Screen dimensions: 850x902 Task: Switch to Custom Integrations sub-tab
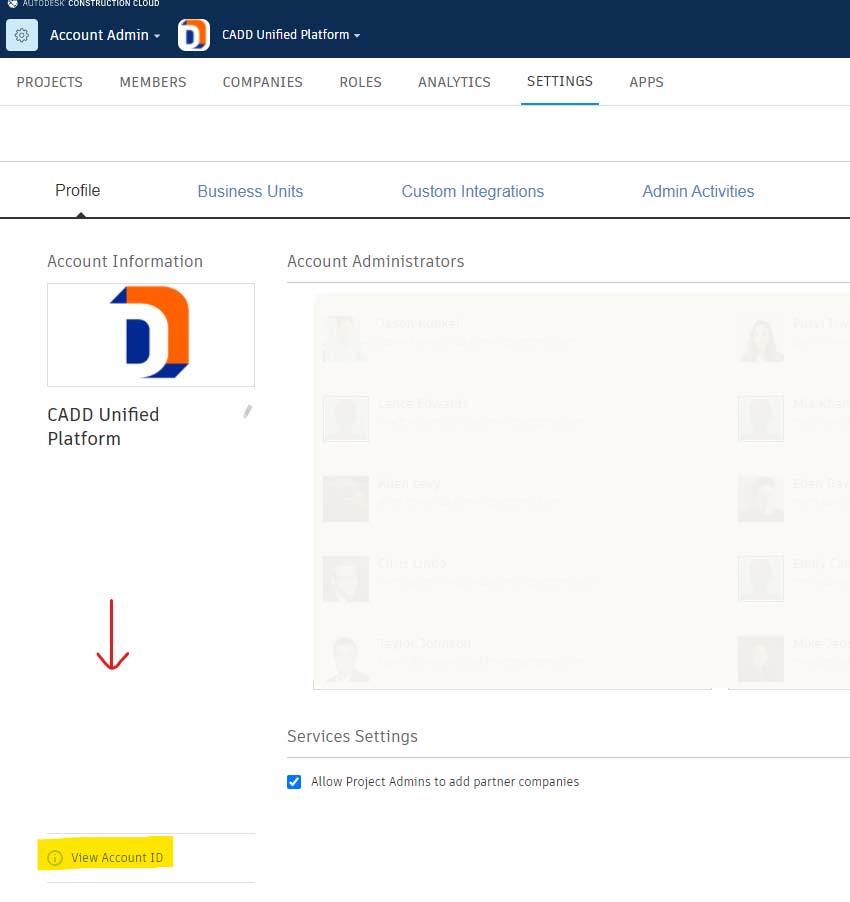473,191
